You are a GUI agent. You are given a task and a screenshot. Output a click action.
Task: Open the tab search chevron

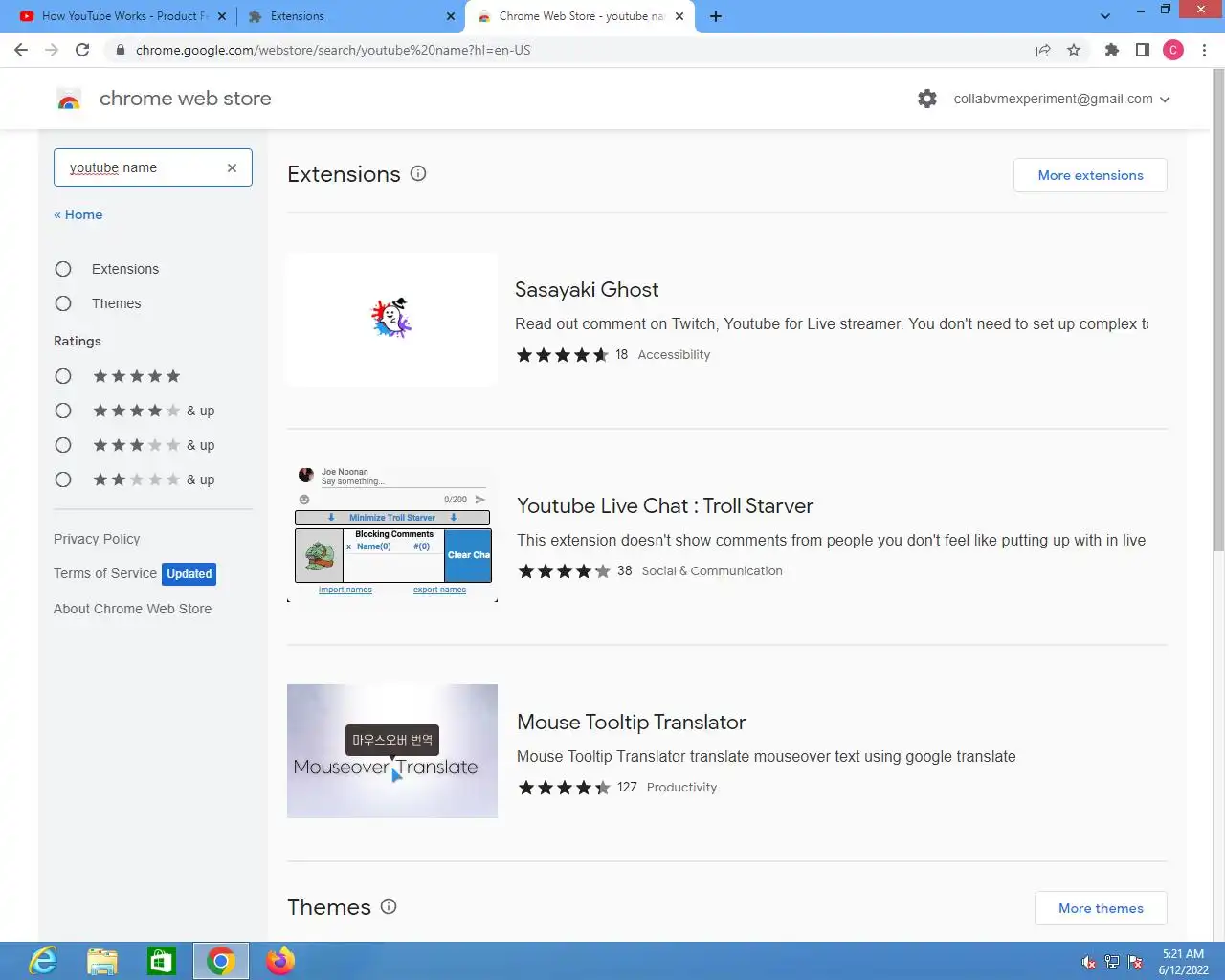pos(1105,16)
